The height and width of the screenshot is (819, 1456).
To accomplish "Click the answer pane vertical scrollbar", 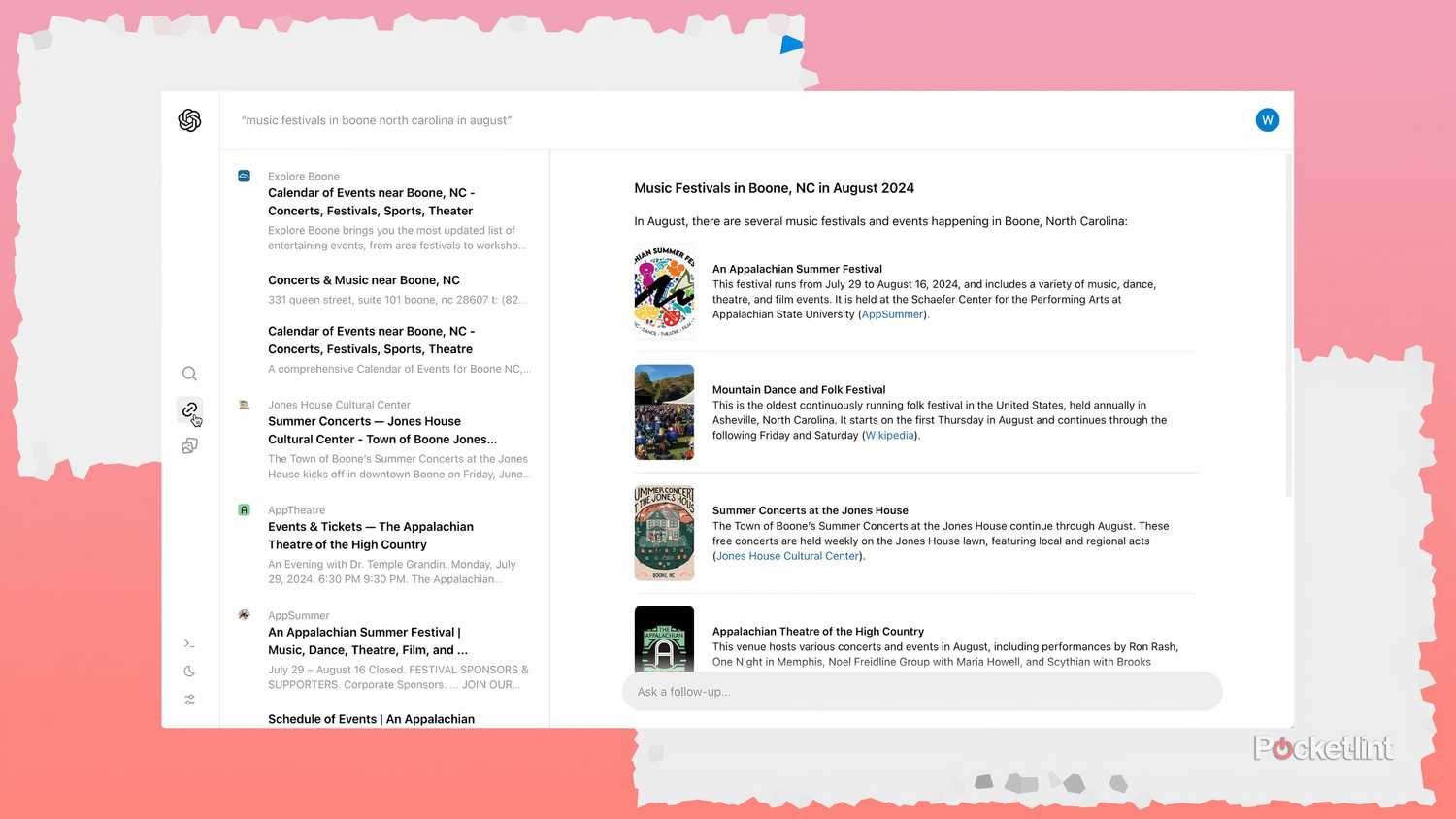I will pos(1289,325).
